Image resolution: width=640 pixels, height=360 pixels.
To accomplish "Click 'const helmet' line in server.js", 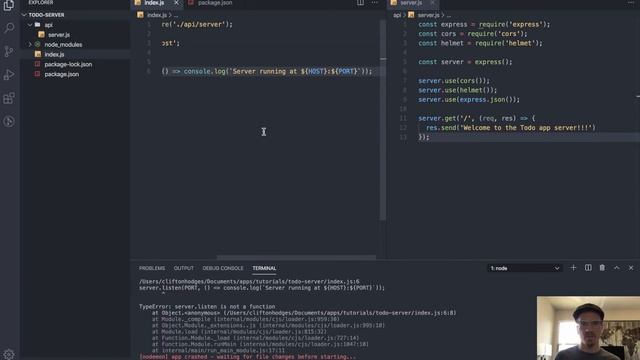I will point(480,43).
